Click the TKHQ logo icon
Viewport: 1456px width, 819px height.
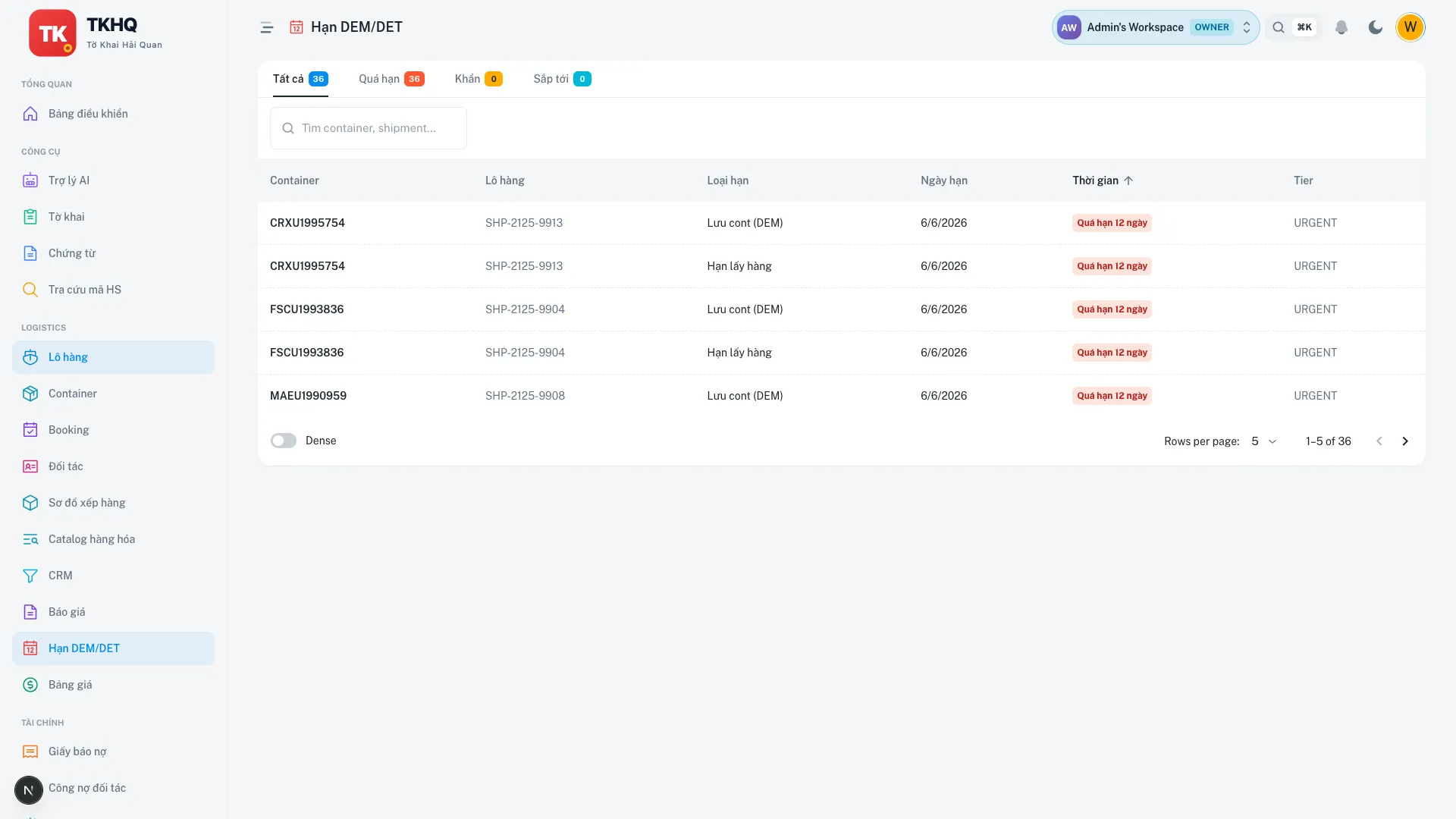tap(52, 33)
